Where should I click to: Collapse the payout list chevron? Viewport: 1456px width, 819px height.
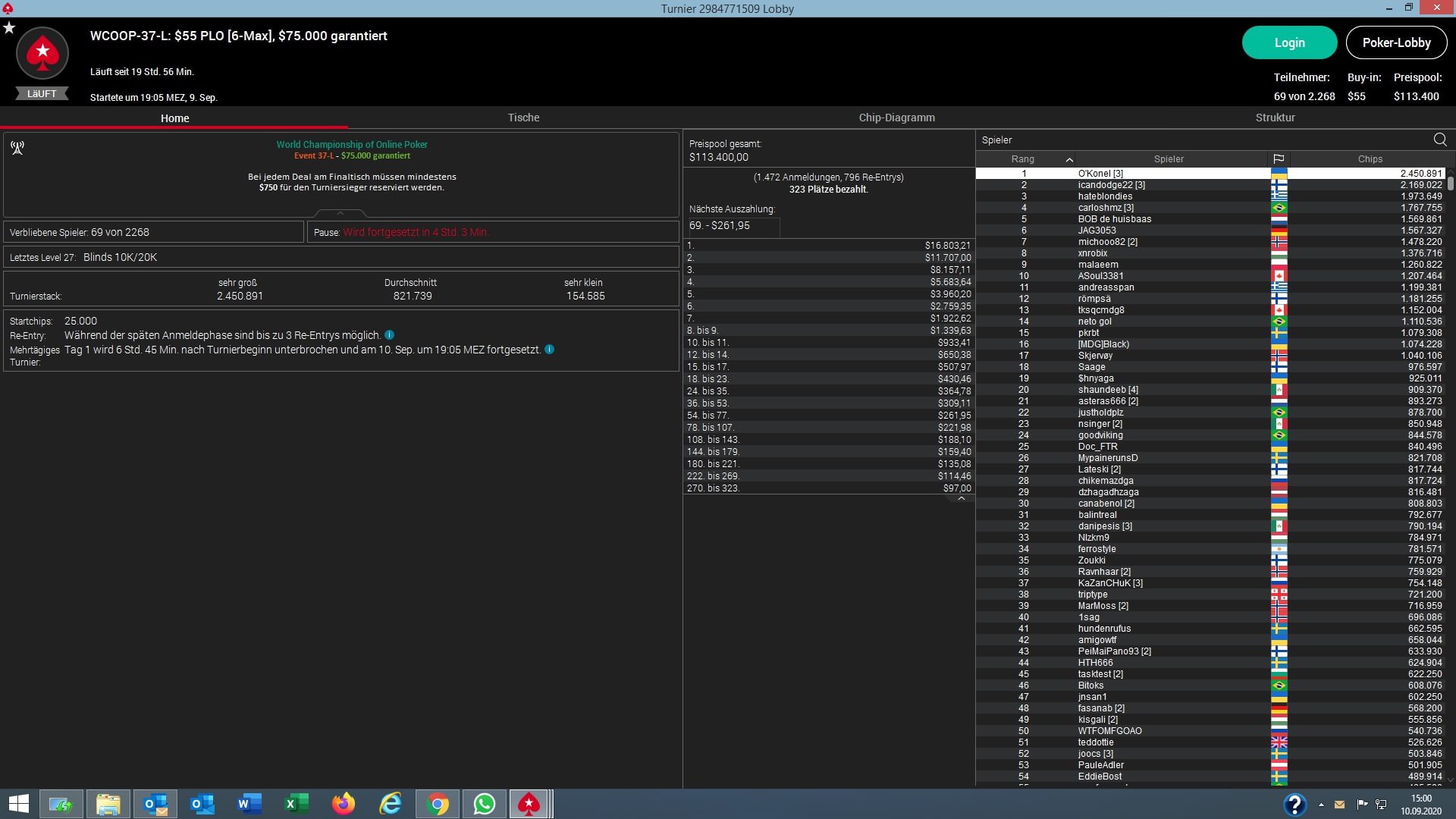[x=961, y=499]
